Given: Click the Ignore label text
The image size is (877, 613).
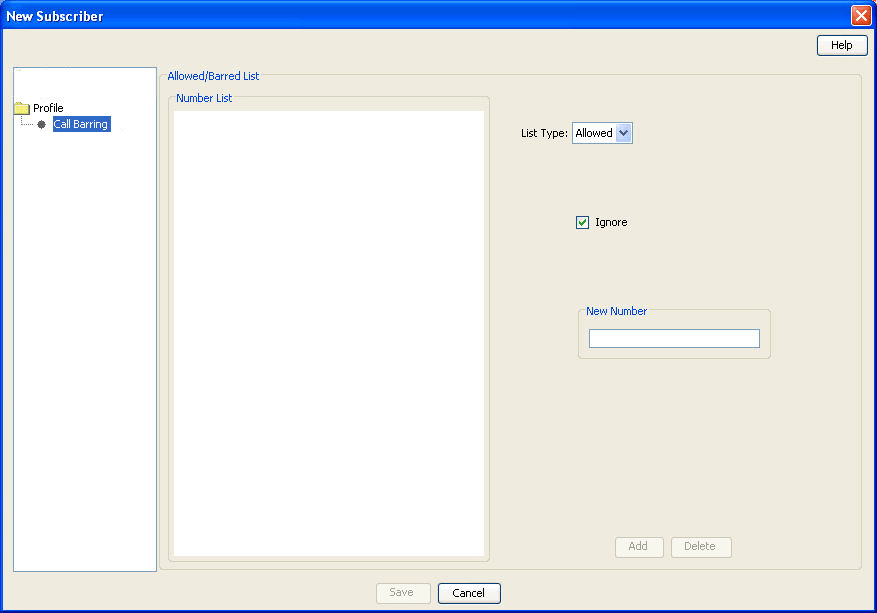Looking at the screenshot, I should (611, 223).
